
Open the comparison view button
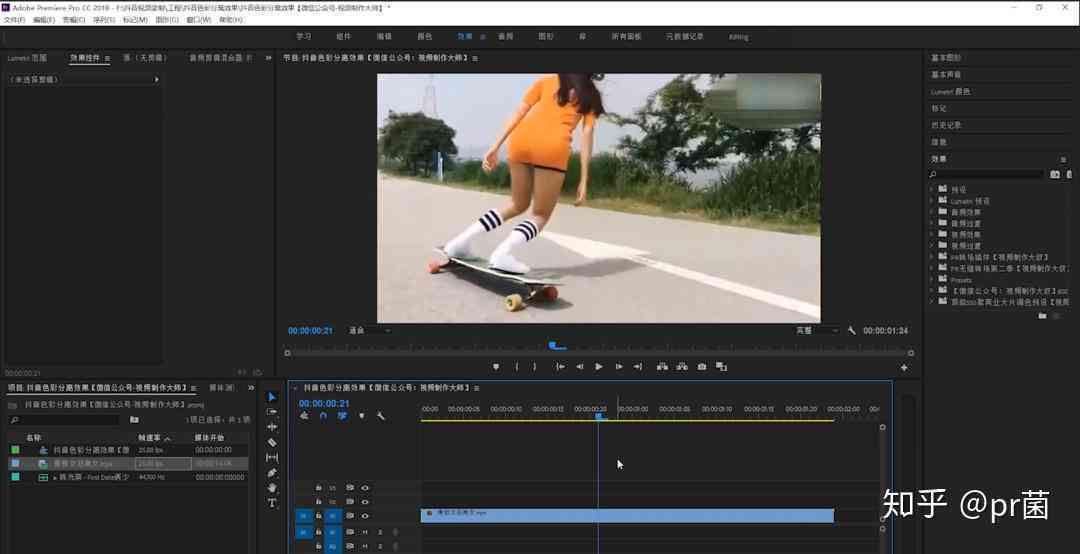721,367
